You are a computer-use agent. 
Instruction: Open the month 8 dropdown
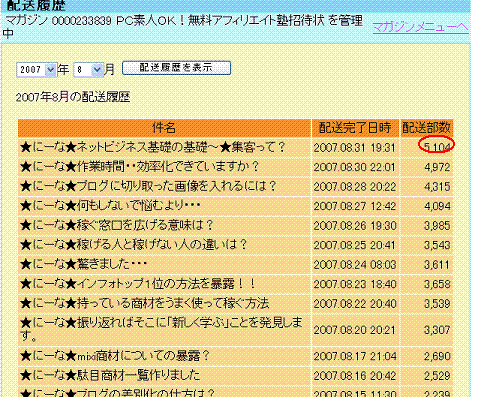pos(88,70)
